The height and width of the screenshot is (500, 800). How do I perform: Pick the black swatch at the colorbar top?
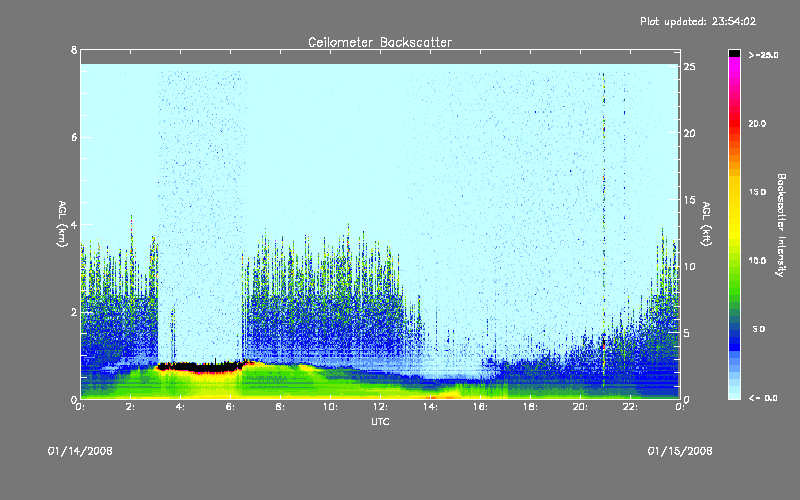point(734,53)
